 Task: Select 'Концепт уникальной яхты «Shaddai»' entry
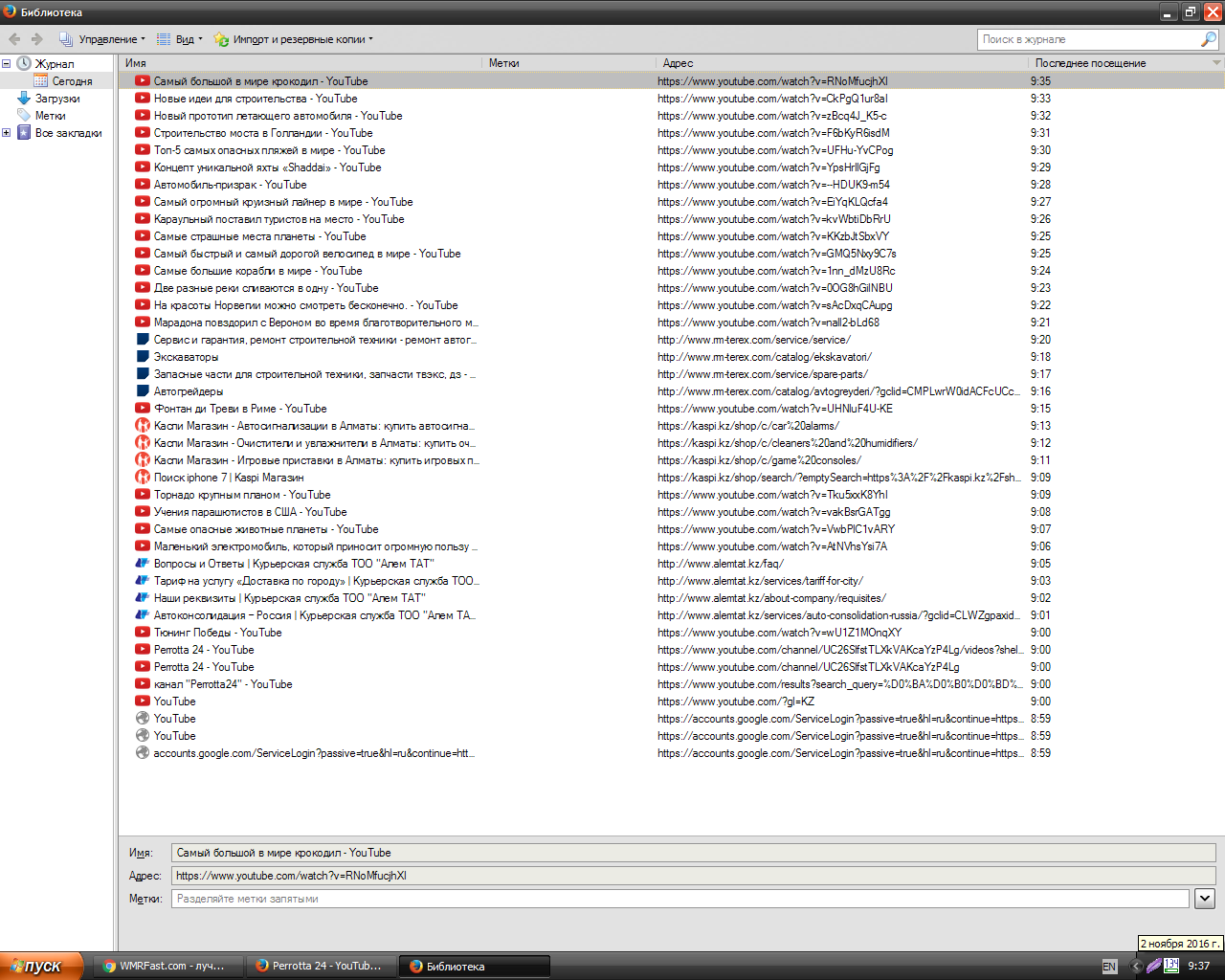click(x=672, y=167)
